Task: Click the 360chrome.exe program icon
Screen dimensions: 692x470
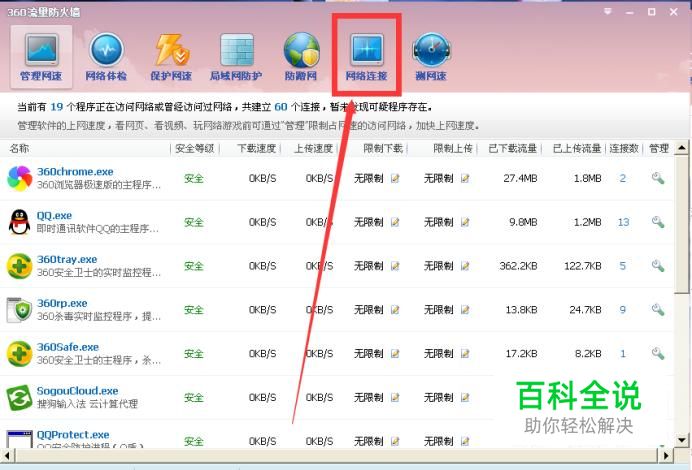Action: 19,178
